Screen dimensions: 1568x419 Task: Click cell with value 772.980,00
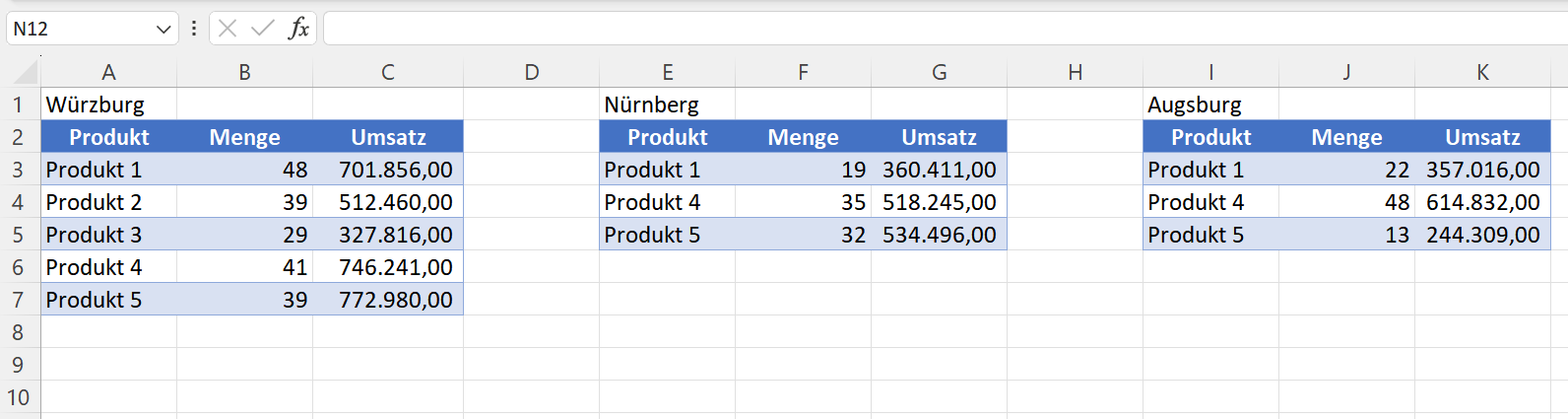point(388,300)
